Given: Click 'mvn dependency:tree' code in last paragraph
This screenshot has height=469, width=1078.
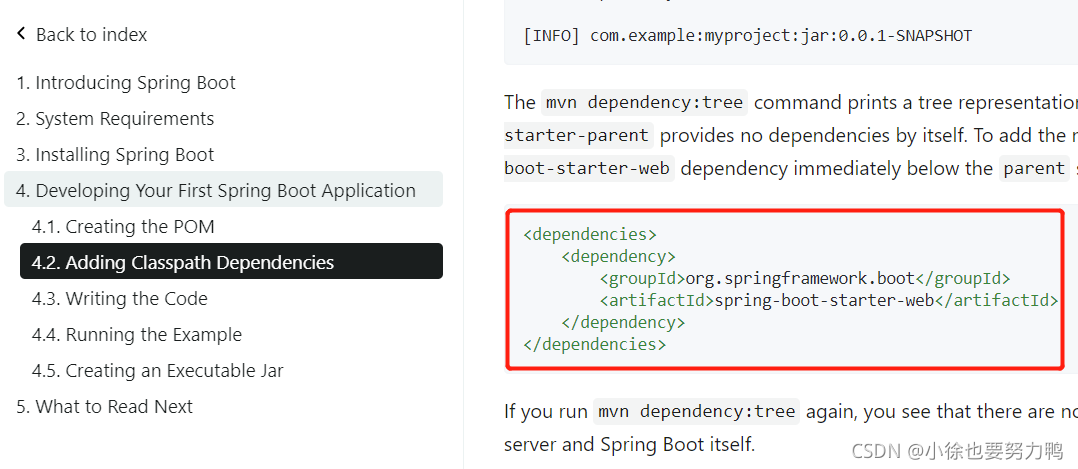Looking at the screenshot, I should 696,411.
